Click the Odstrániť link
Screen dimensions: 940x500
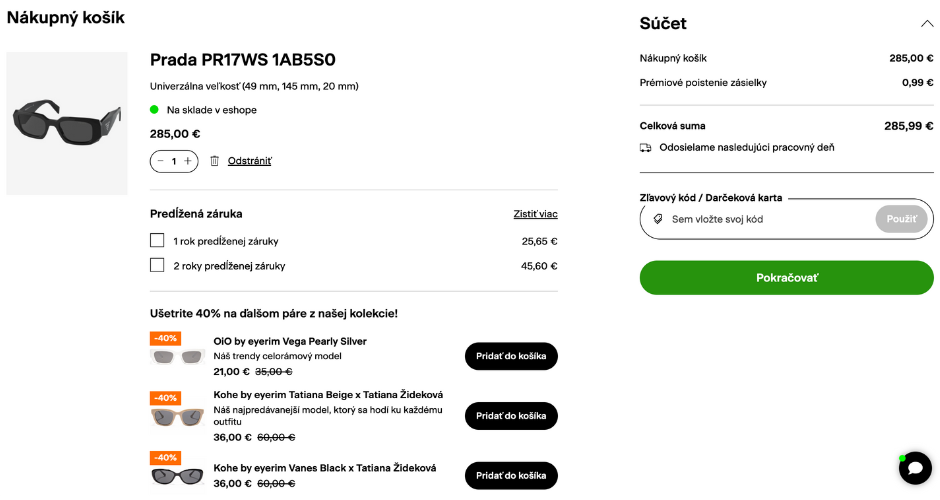(249, 161)
